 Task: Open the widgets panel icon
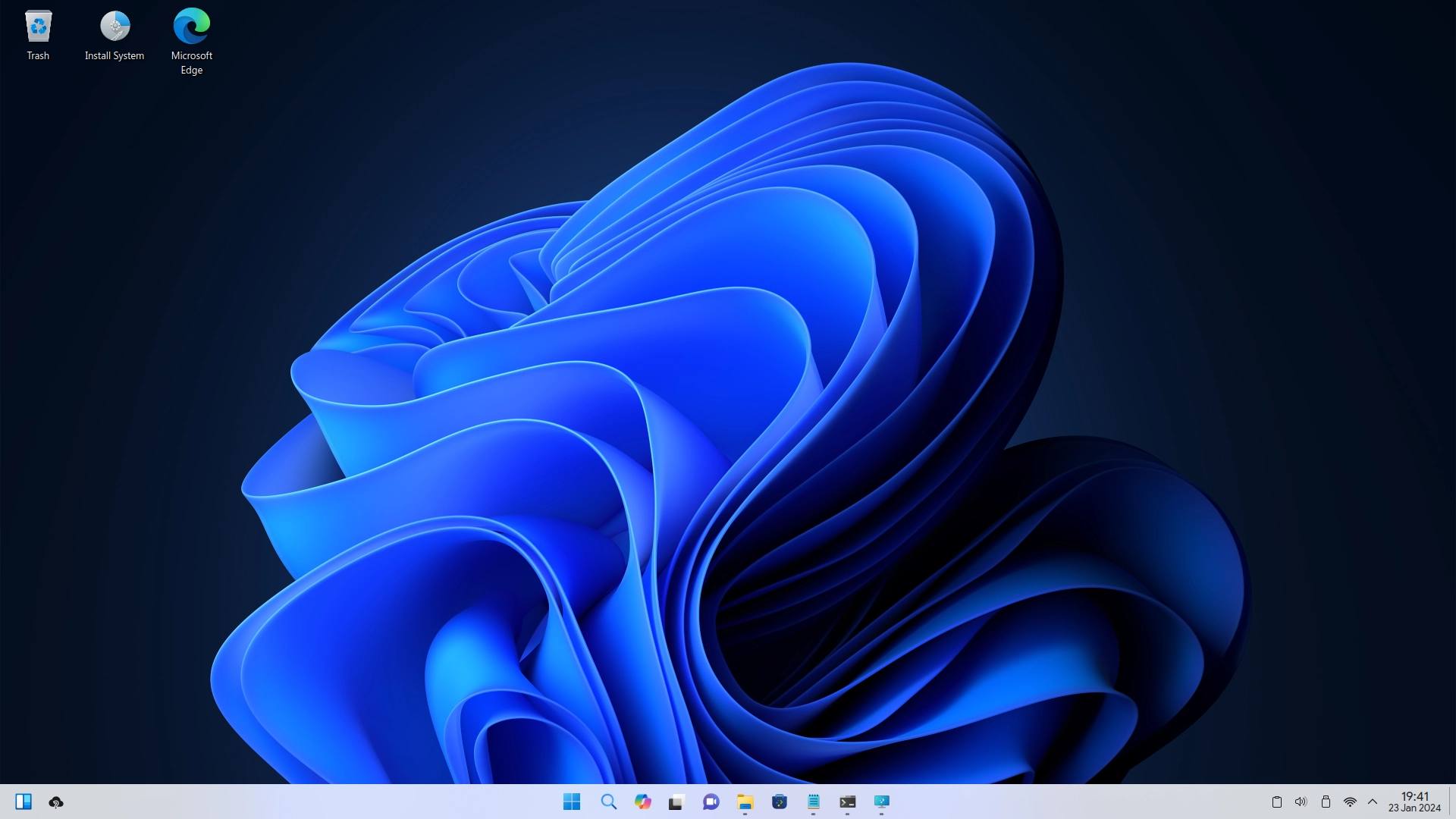click(24, 802)
